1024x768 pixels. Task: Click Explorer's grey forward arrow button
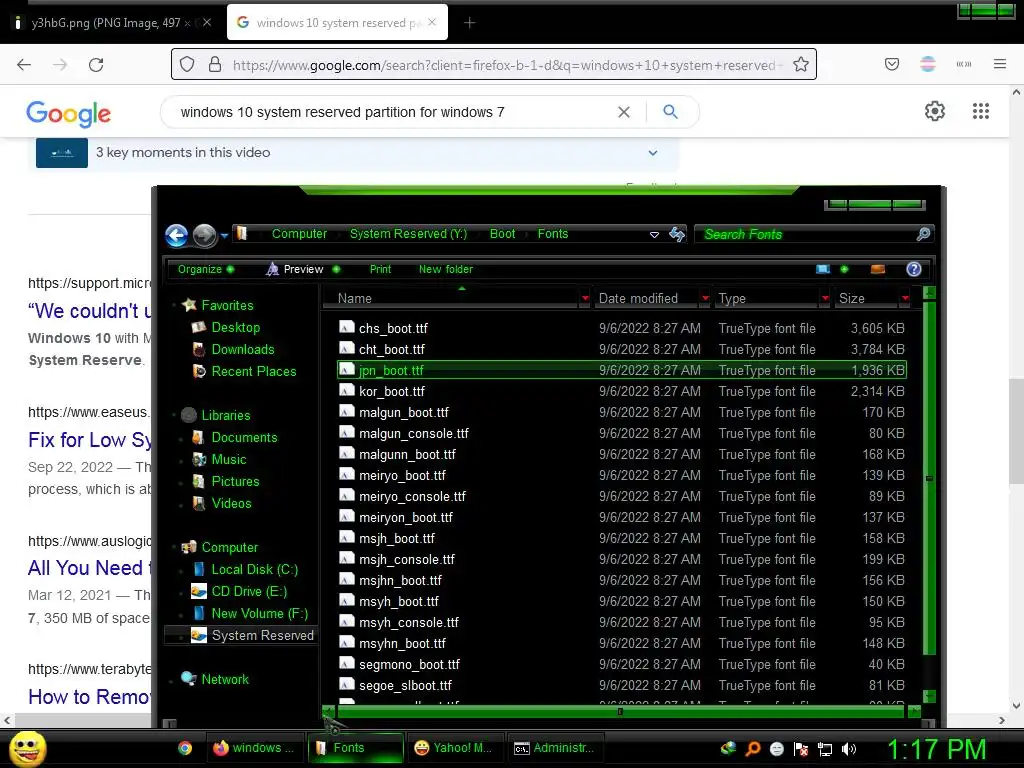pos(204,235)
